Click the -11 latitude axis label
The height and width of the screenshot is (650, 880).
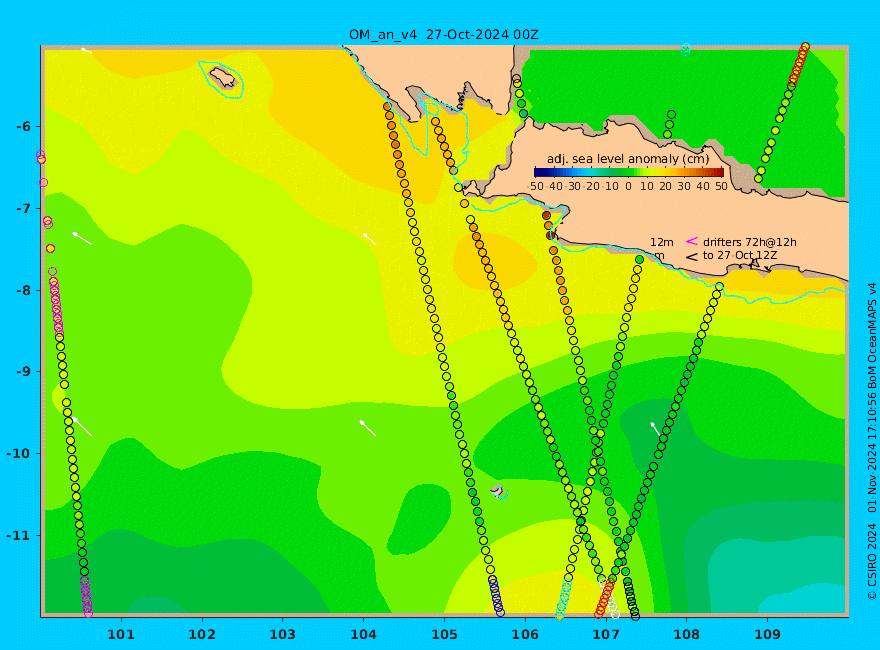click(x=20, y=535)
